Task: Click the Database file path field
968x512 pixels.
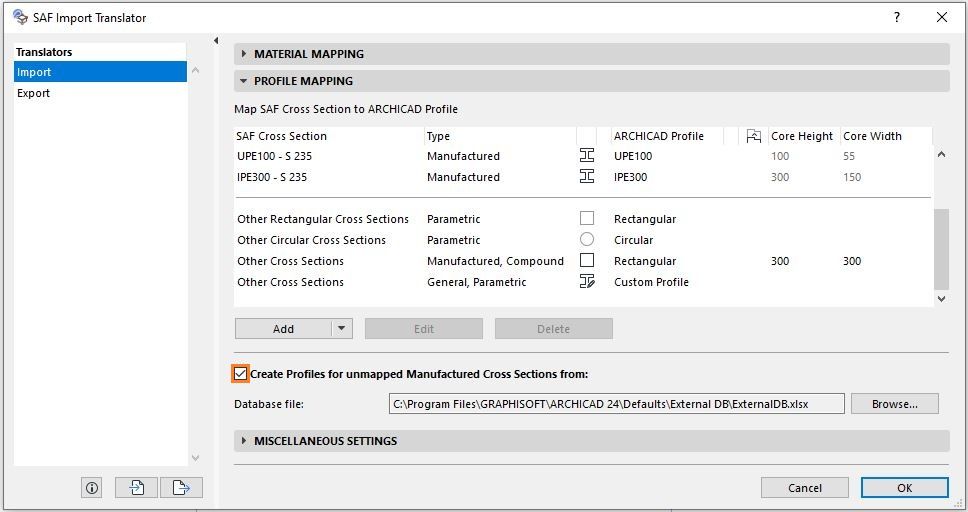Action: click(x=617, y=404)
